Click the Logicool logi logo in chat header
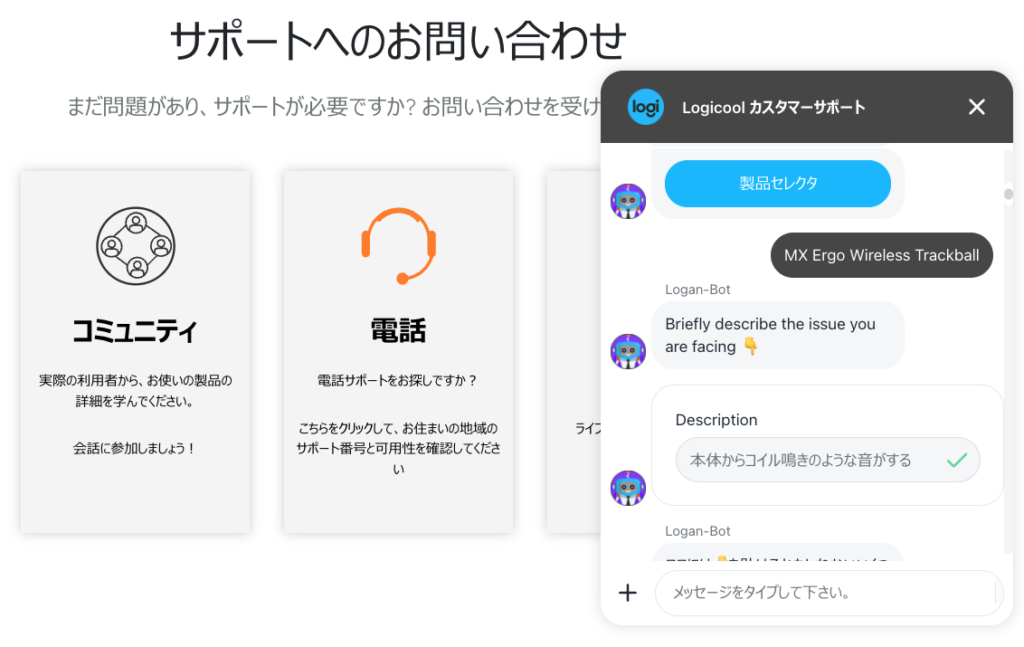The height and width of the screenshot is (647, 1024). coord(645,107)
